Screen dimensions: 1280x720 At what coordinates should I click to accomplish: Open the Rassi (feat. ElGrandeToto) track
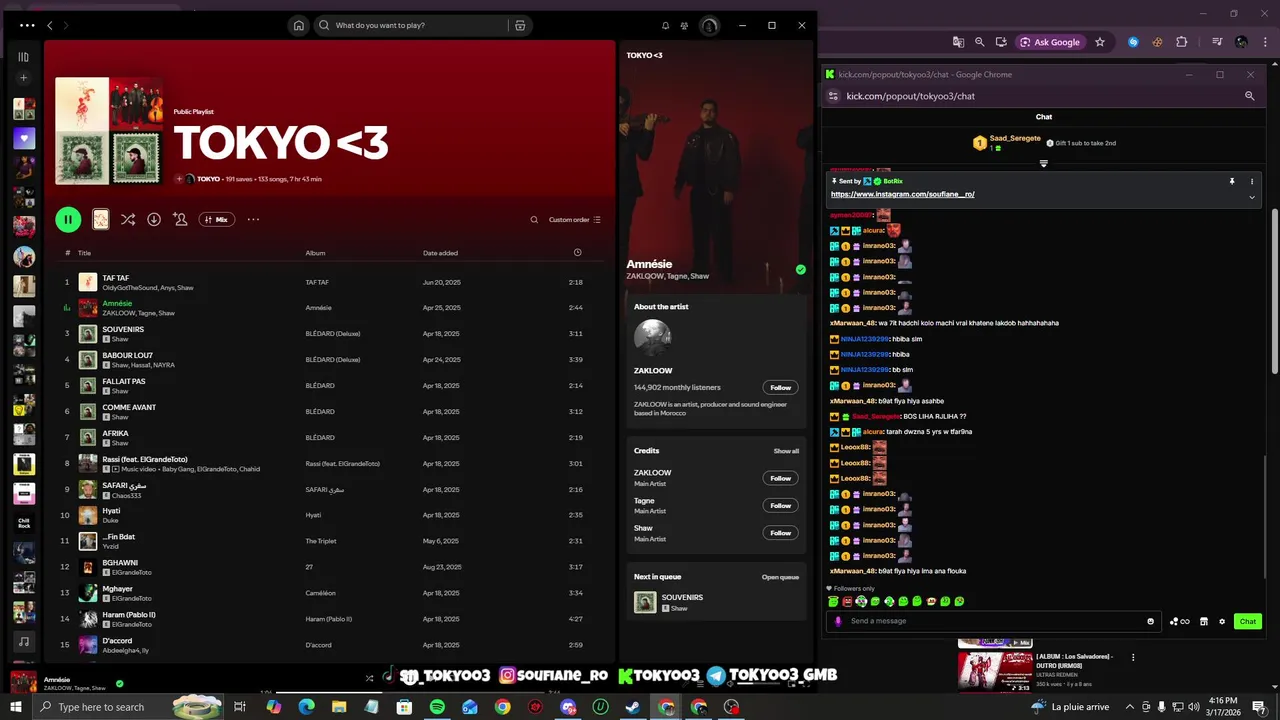point(145,459)
